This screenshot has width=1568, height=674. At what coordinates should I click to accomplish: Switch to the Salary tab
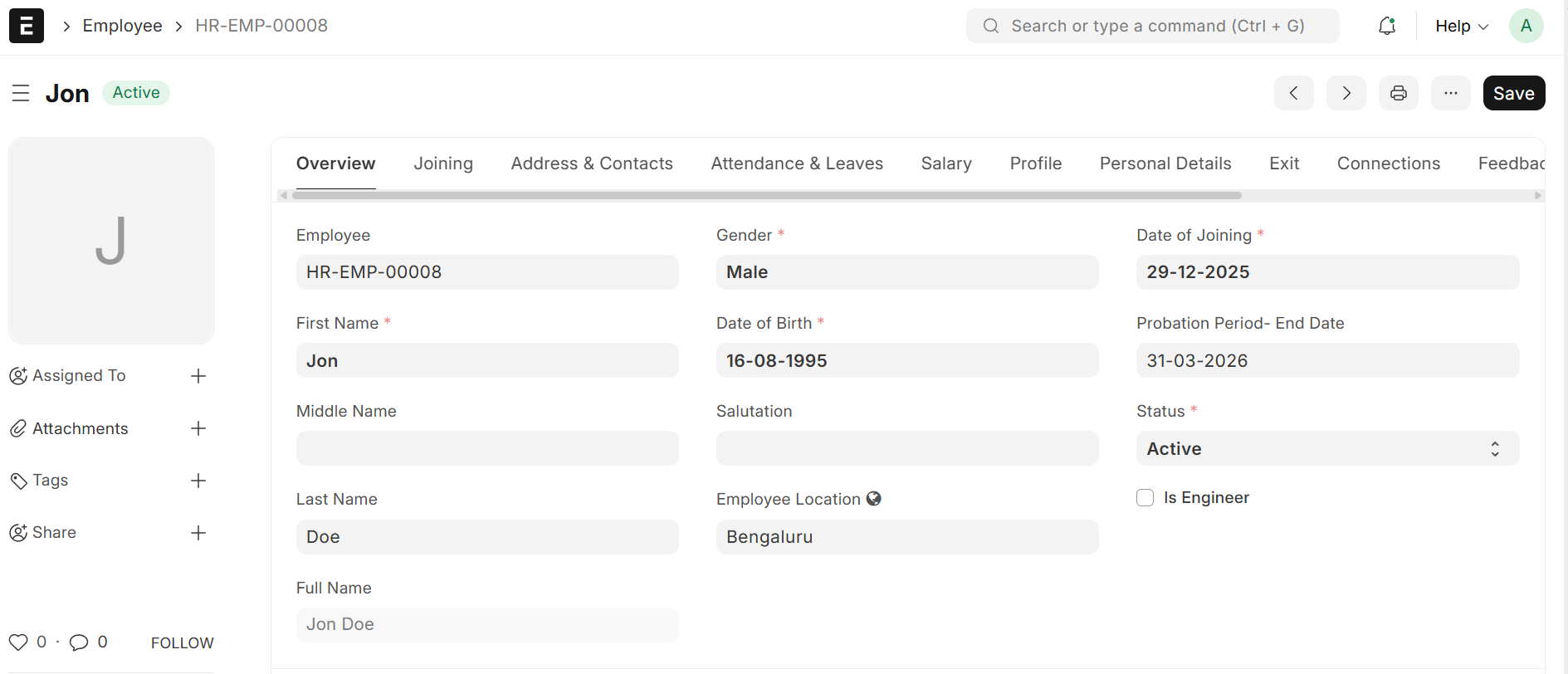pyautogui.click(x=945, y=164)
